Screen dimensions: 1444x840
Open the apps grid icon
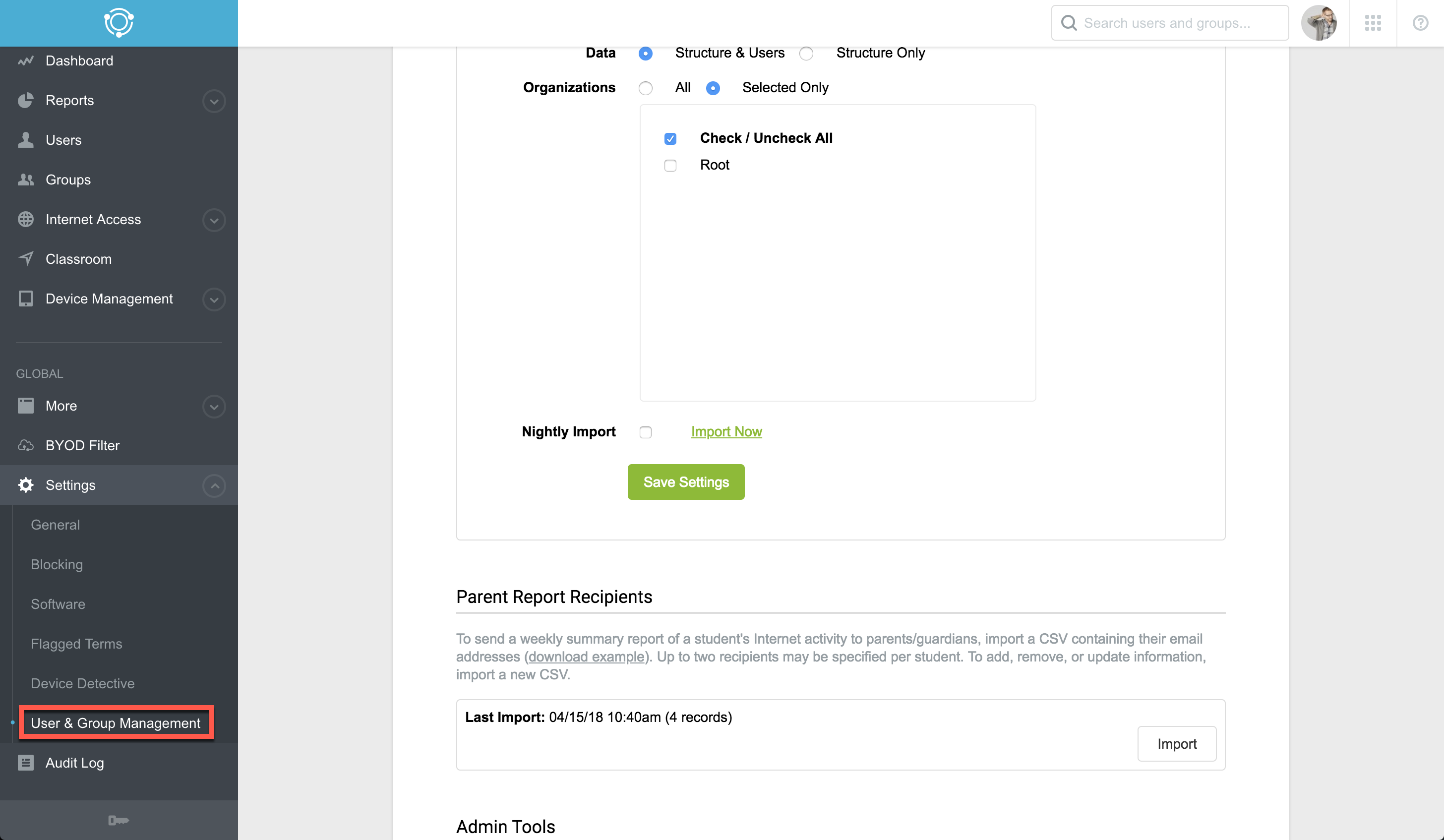click(1373, 23)
